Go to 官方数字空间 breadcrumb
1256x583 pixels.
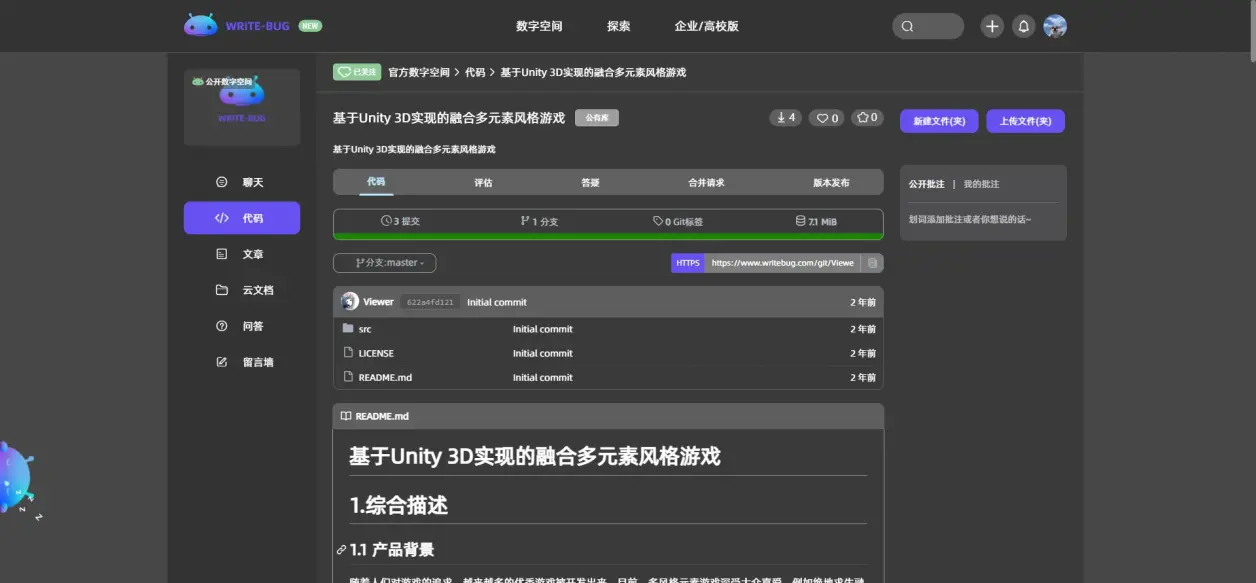[419, 72]
